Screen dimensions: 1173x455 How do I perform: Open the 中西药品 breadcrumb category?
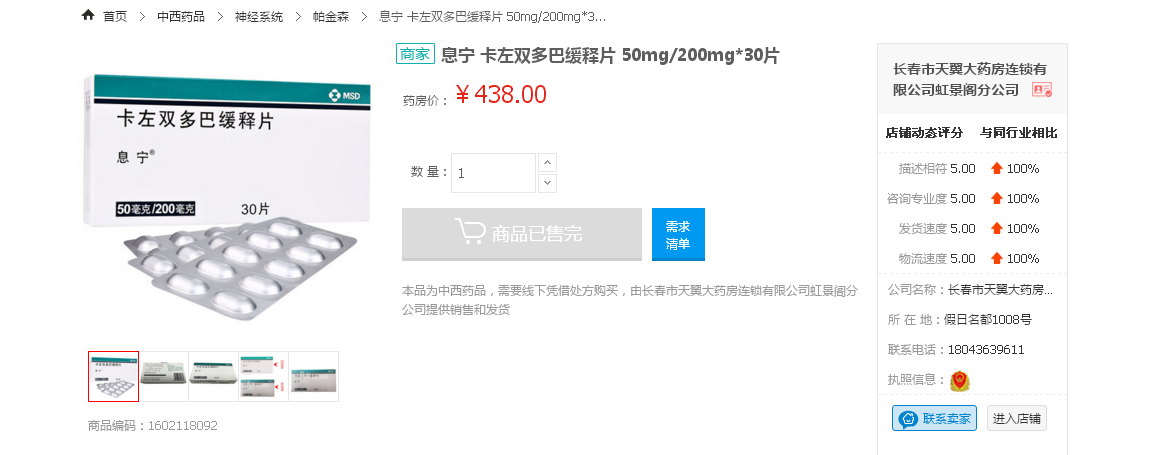tap(181, 17)
